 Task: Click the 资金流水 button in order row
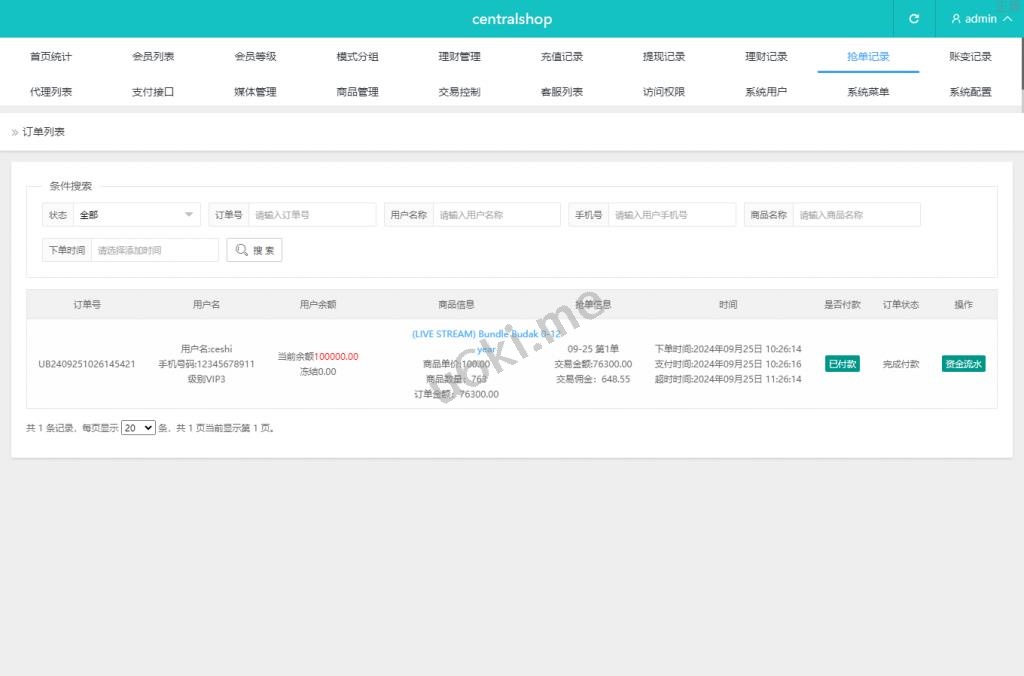[x=963, y=364]
